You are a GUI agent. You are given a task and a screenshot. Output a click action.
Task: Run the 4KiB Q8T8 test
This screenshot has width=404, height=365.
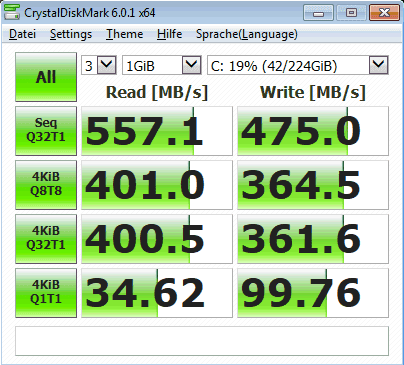tap(46, 185)
